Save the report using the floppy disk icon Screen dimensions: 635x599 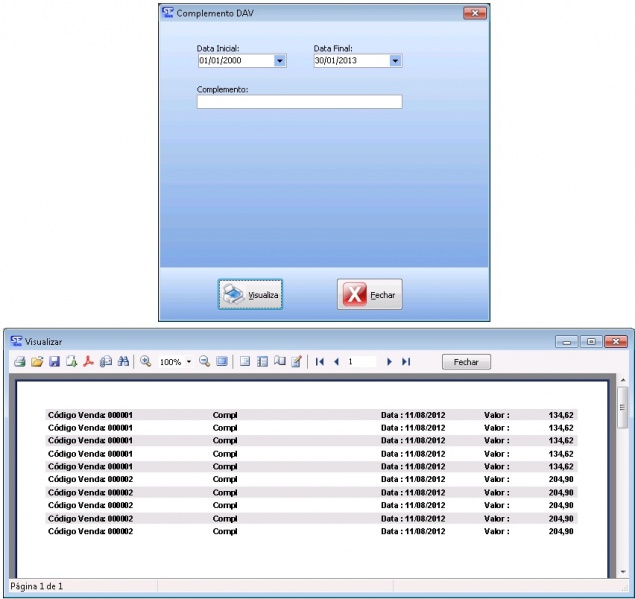pos(55,362)
